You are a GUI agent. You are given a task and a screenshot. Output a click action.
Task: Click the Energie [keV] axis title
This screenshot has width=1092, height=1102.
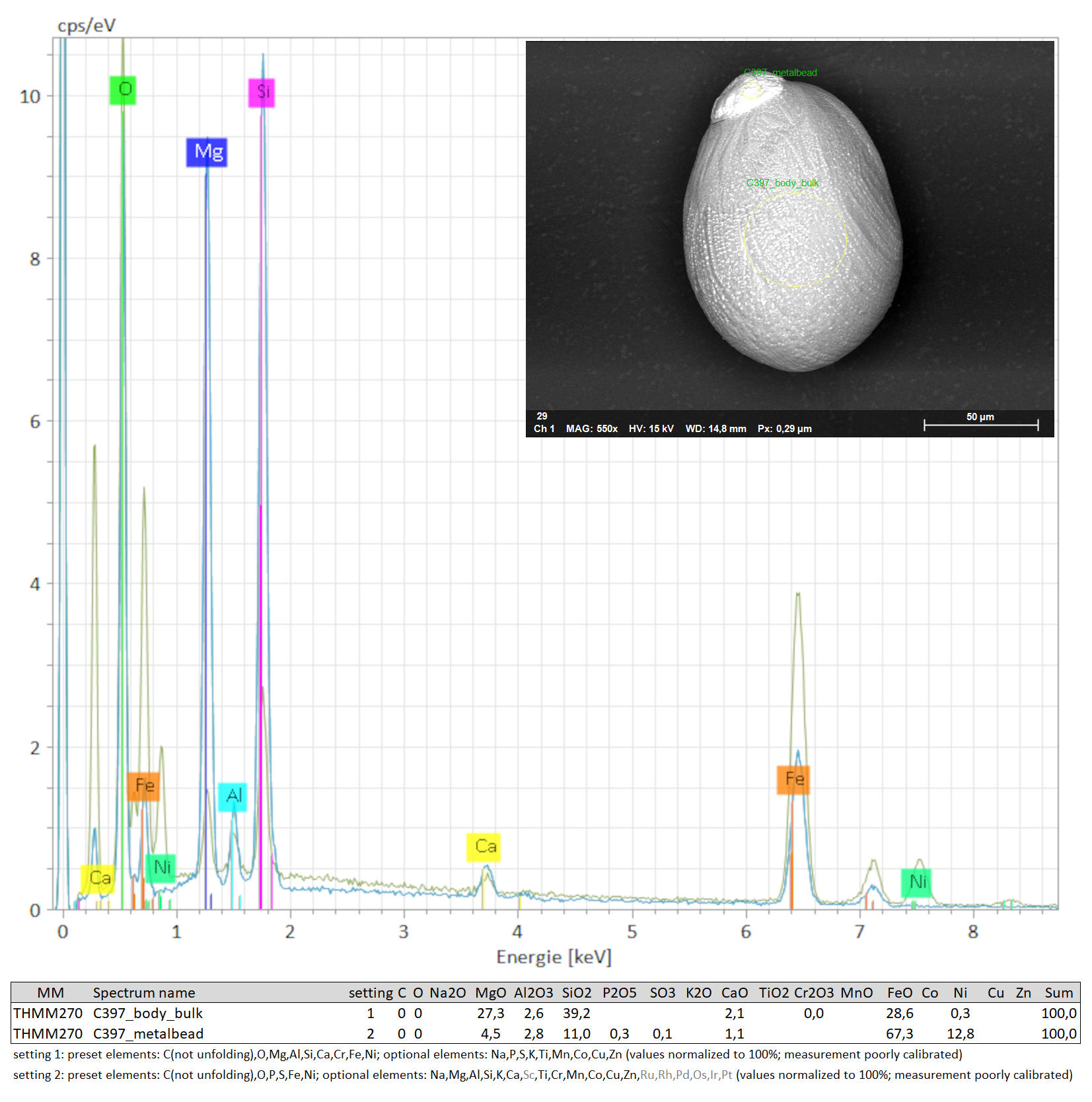[554, 957]
